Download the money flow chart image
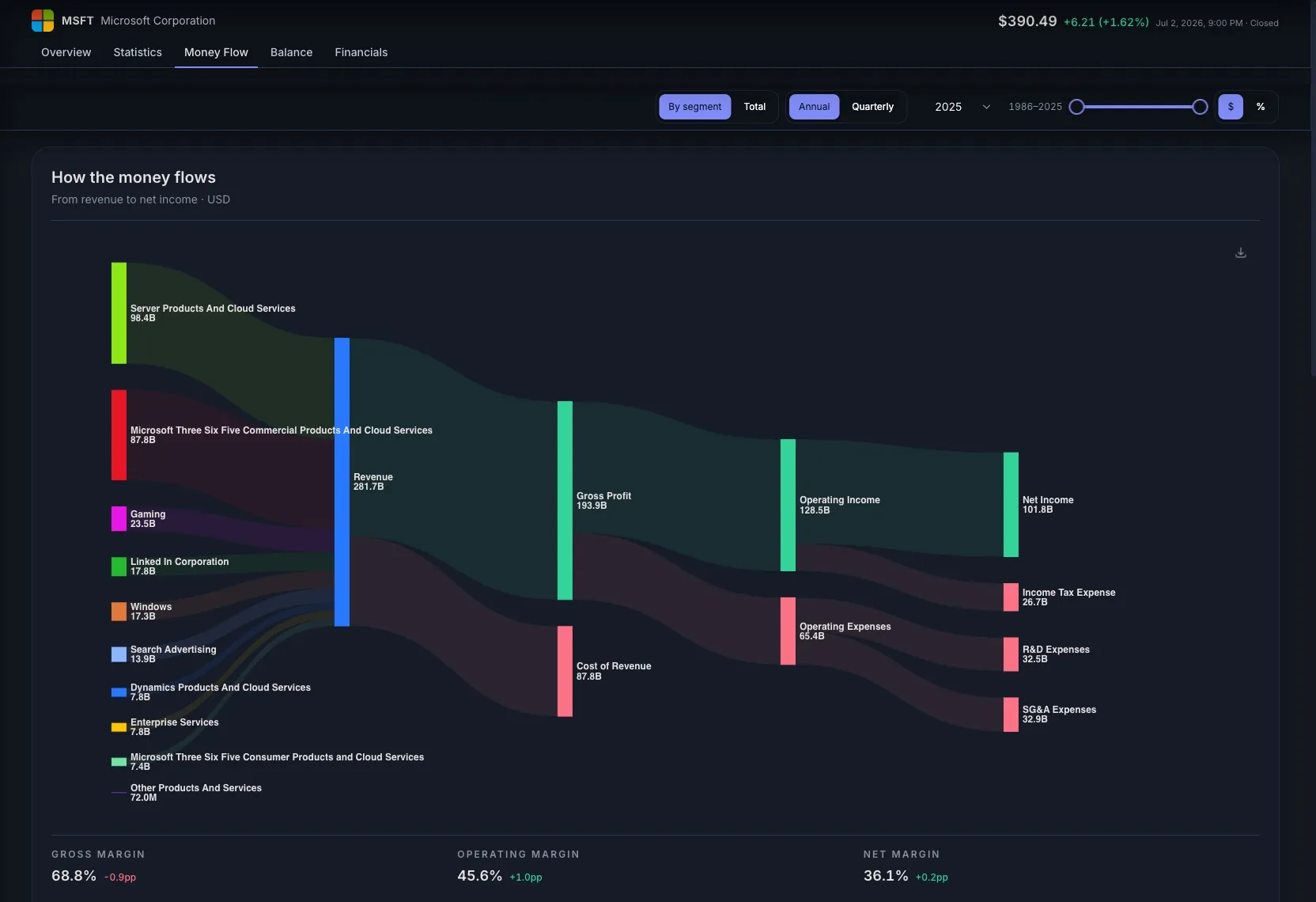Viewport: 1316px width, 902px height. [x=1241, y=252]
